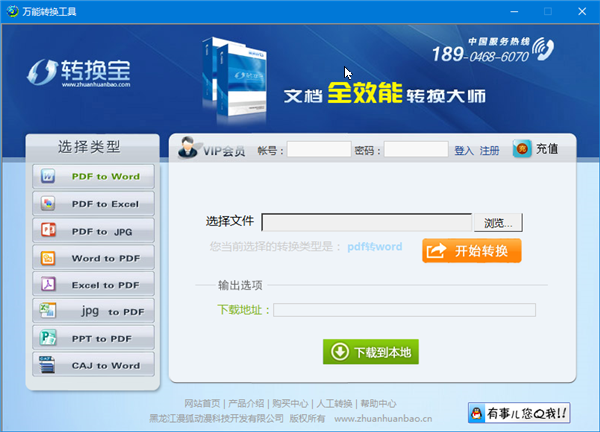The image size is (600, 432).
Task: Switch to PDF to JPG conversion
Action: (93, 230)
